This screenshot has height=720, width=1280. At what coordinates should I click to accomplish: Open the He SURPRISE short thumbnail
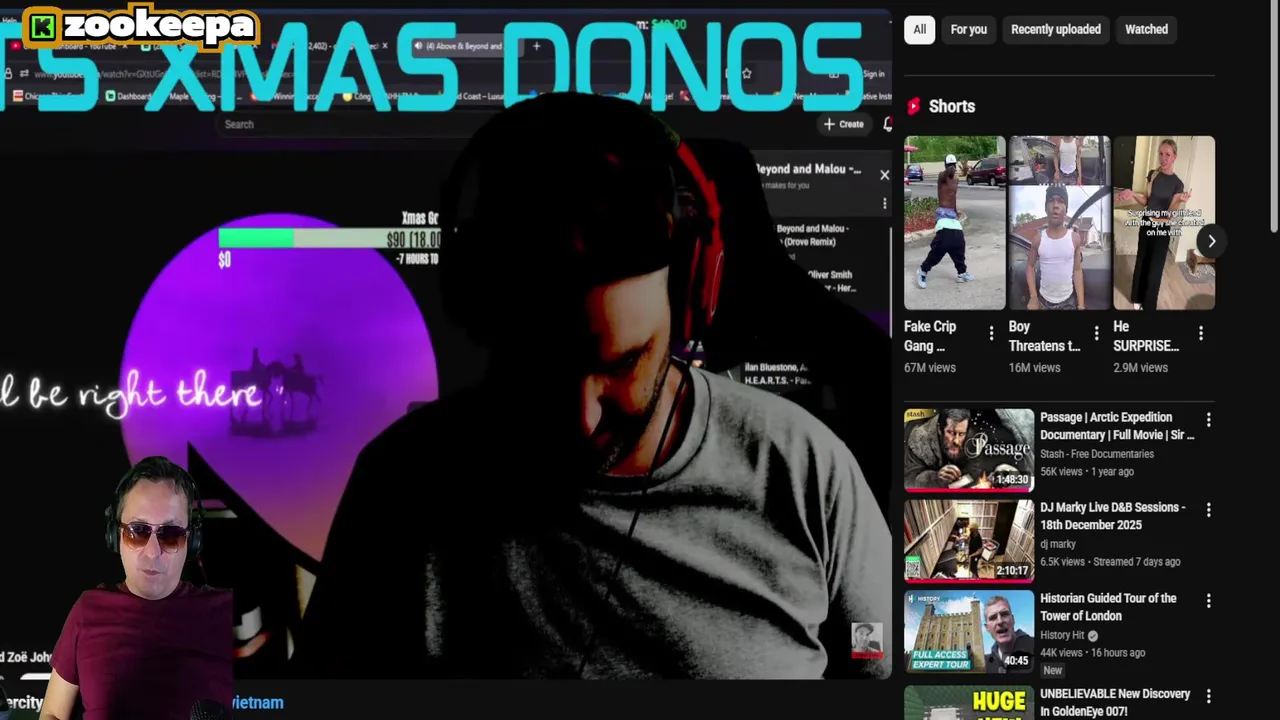1164,223
